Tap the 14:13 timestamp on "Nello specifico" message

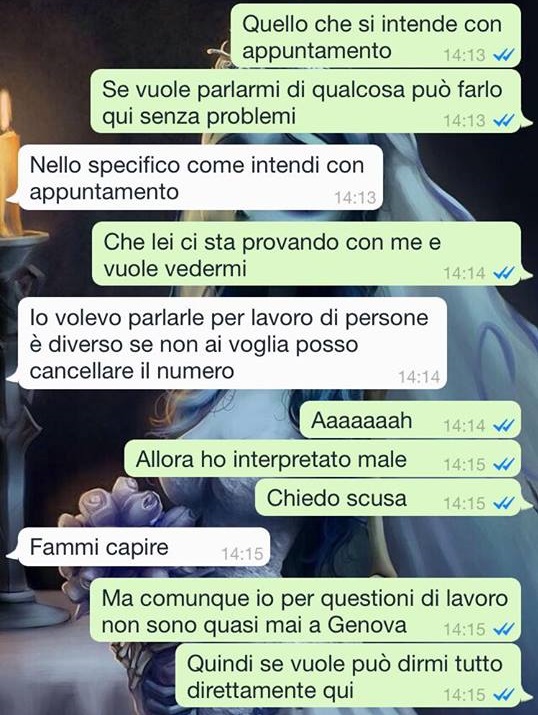(355, 197)
